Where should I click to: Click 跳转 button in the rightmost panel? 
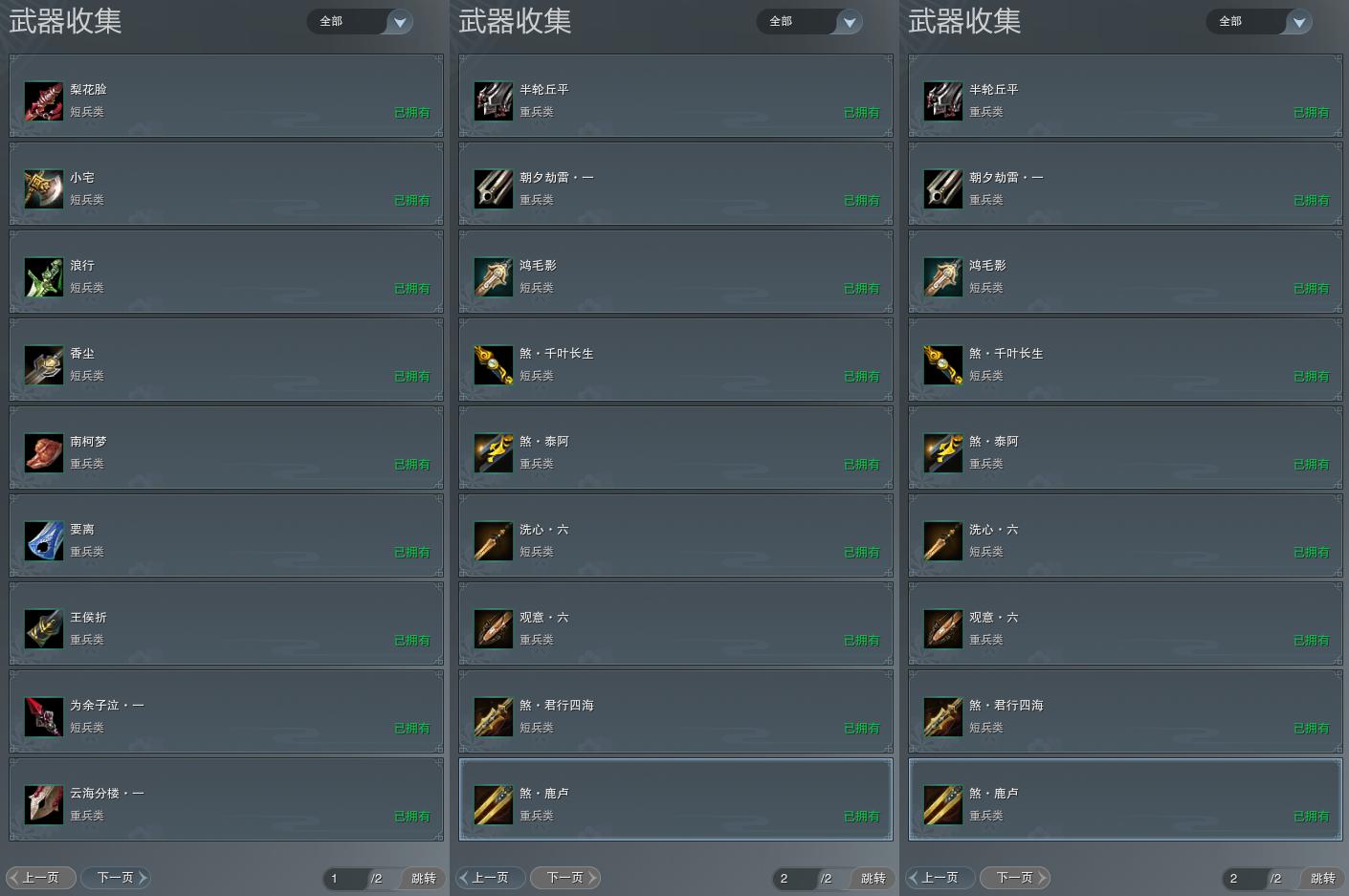(1321, 878)
